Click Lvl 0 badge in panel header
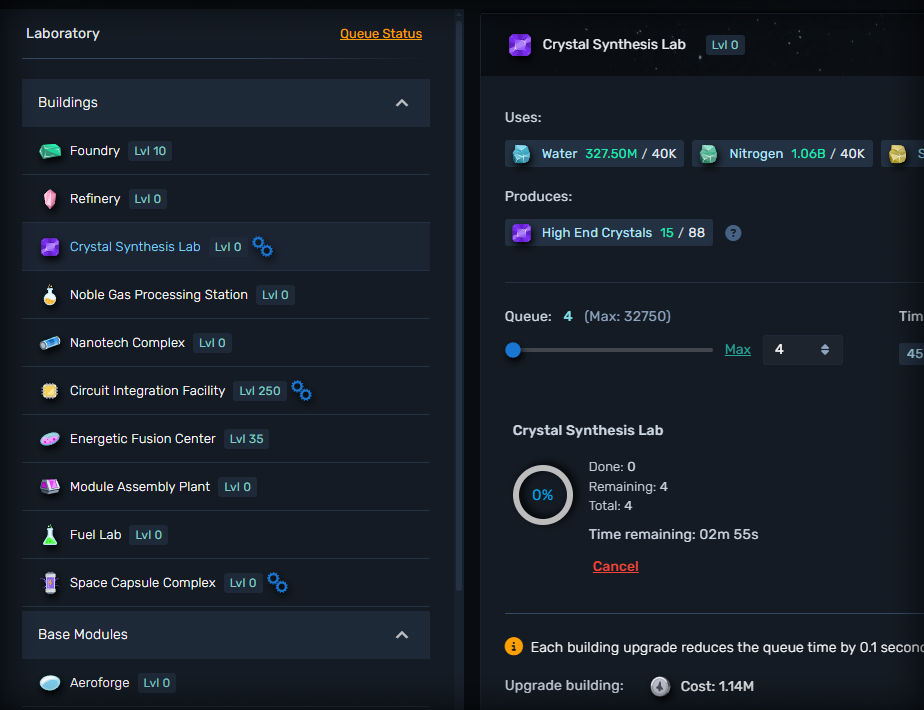 (725, 45)
